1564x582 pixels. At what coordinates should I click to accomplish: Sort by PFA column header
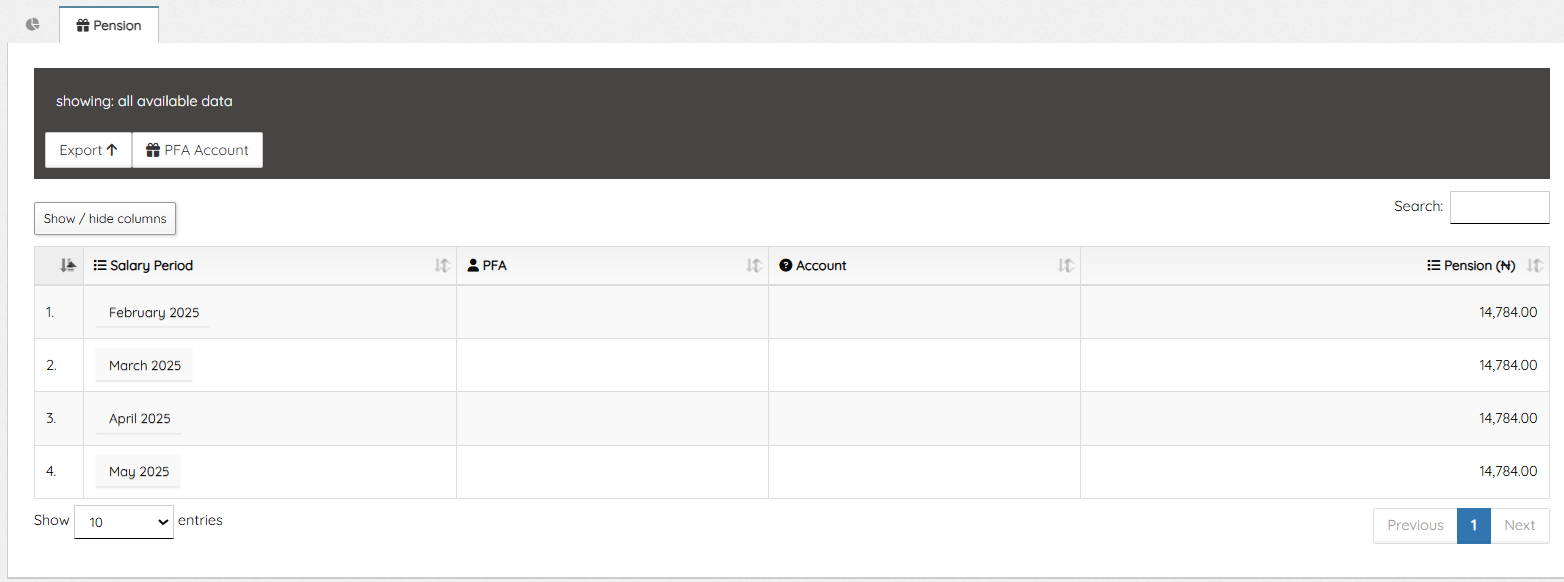pyautogui.click(x=612, y=266)
